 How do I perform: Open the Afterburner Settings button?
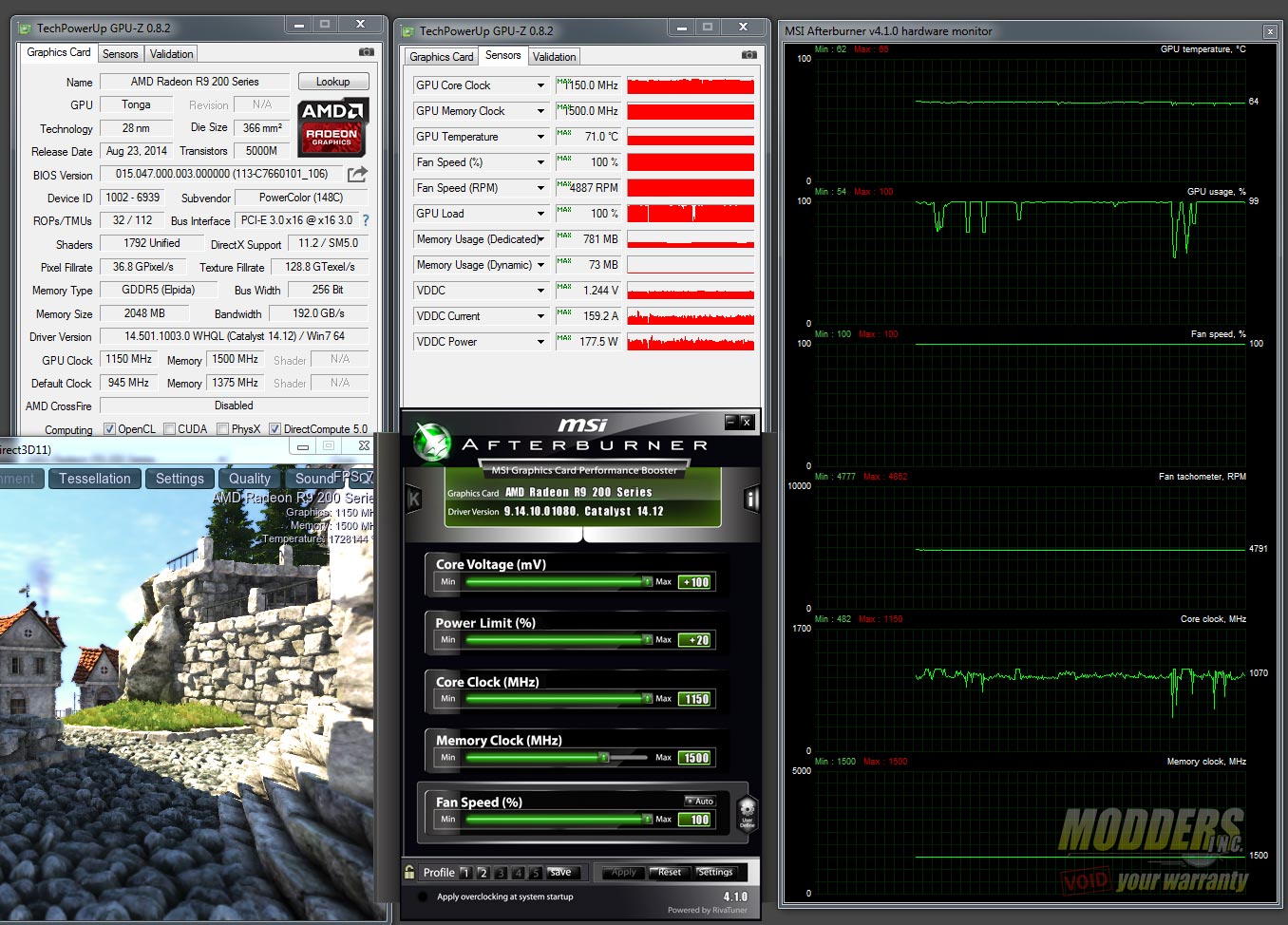[715, 872]
